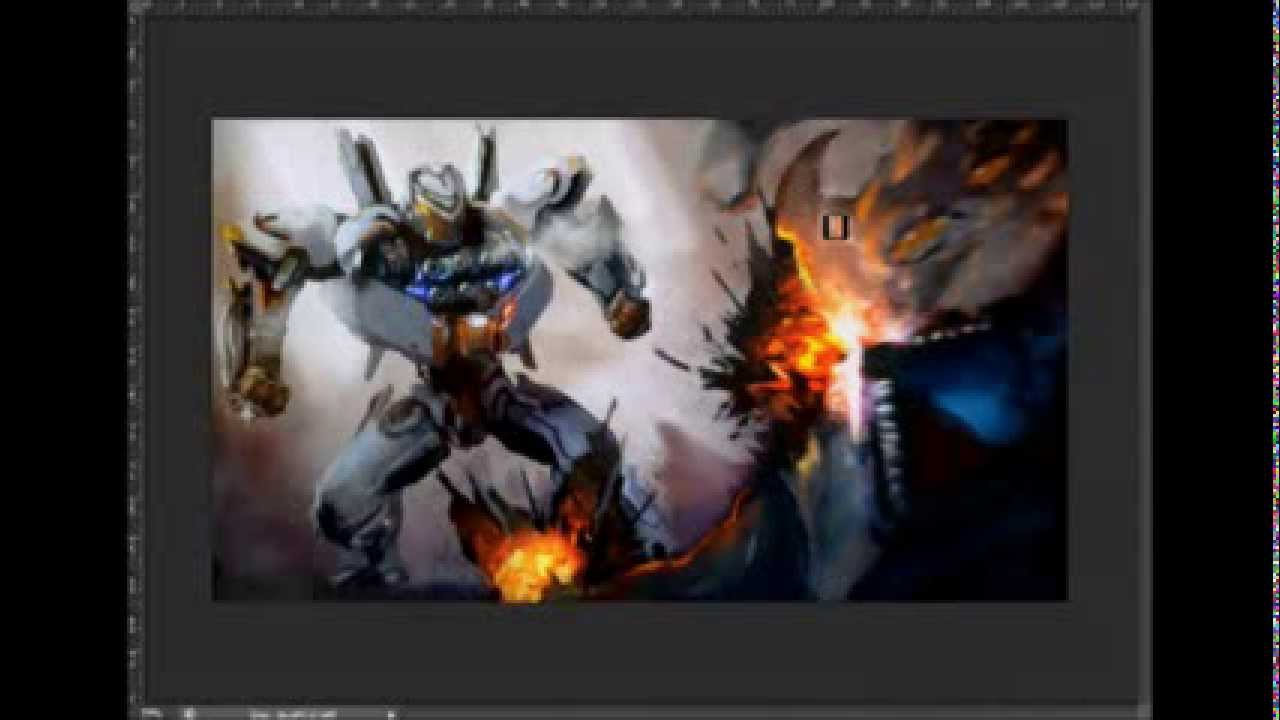This screenshot has width=1280, height=720.
Task: Select the fiery explosion near the robot's leg
Action: 530,560
